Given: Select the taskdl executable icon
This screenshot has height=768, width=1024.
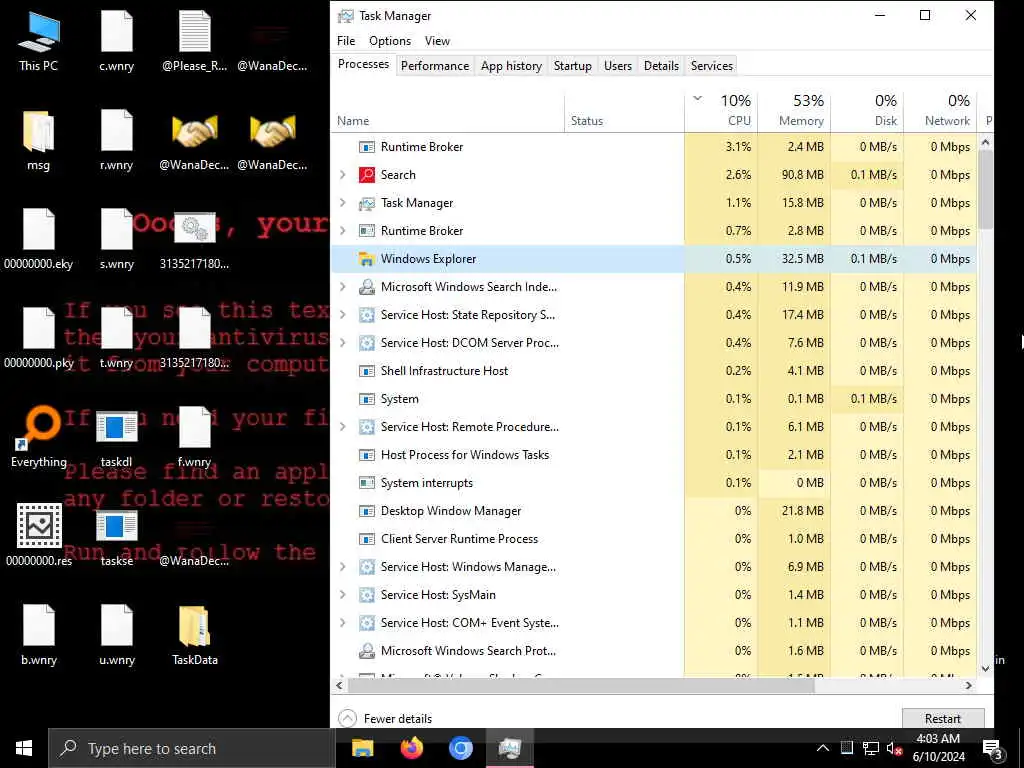Looking at the screenshot, I should pyautogui.click(x=116, y=437).
